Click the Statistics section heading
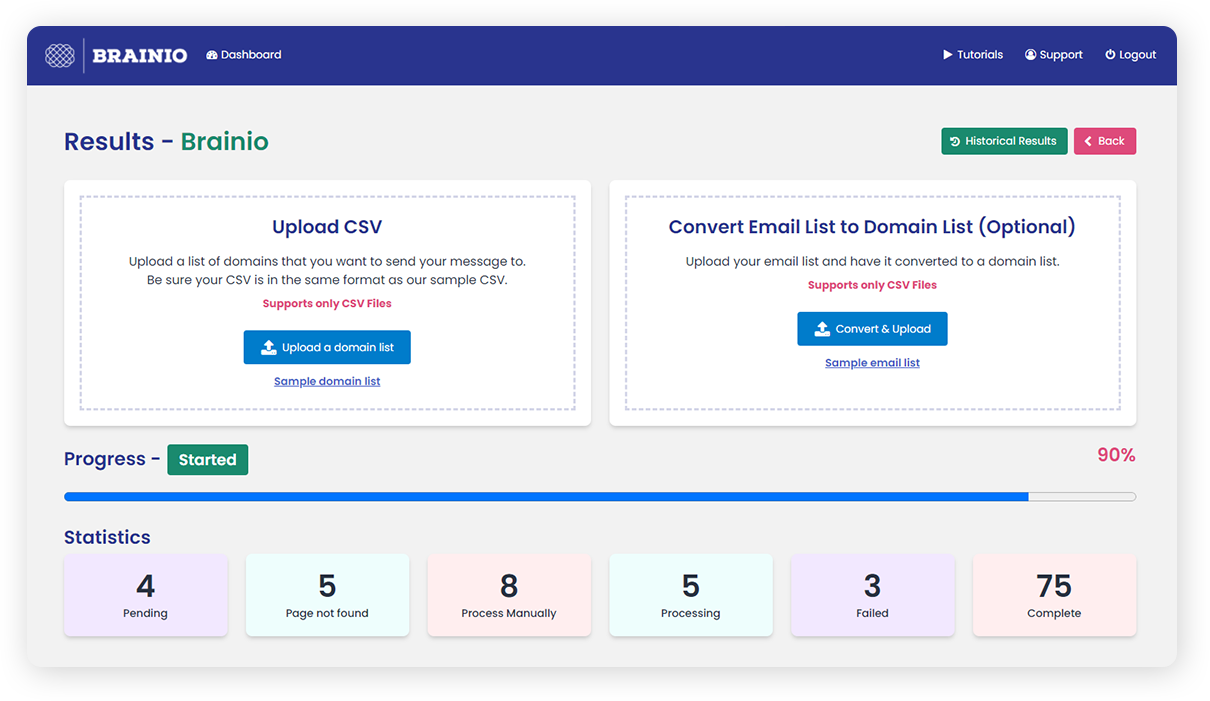1210x701 pixels. click(x=107, y=537)
